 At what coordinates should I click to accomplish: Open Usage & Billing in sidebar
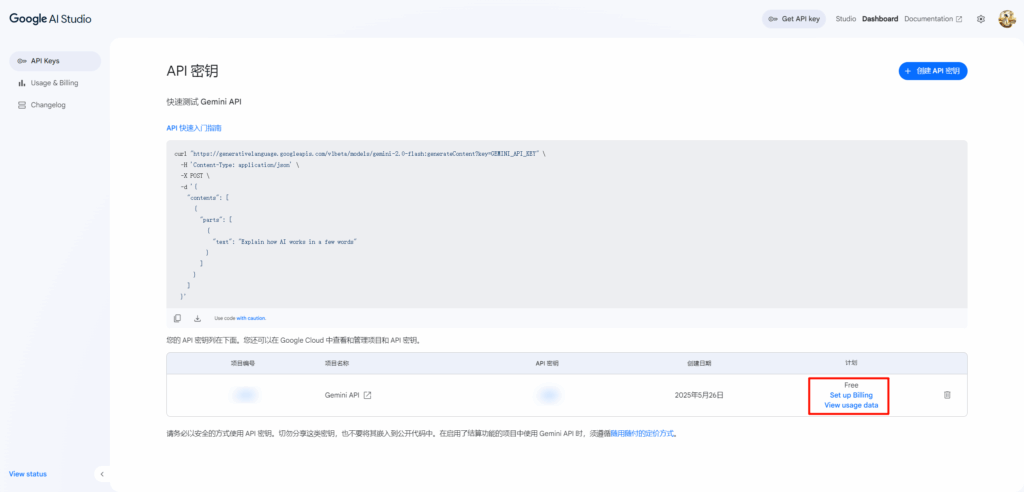tap(55, 83)
